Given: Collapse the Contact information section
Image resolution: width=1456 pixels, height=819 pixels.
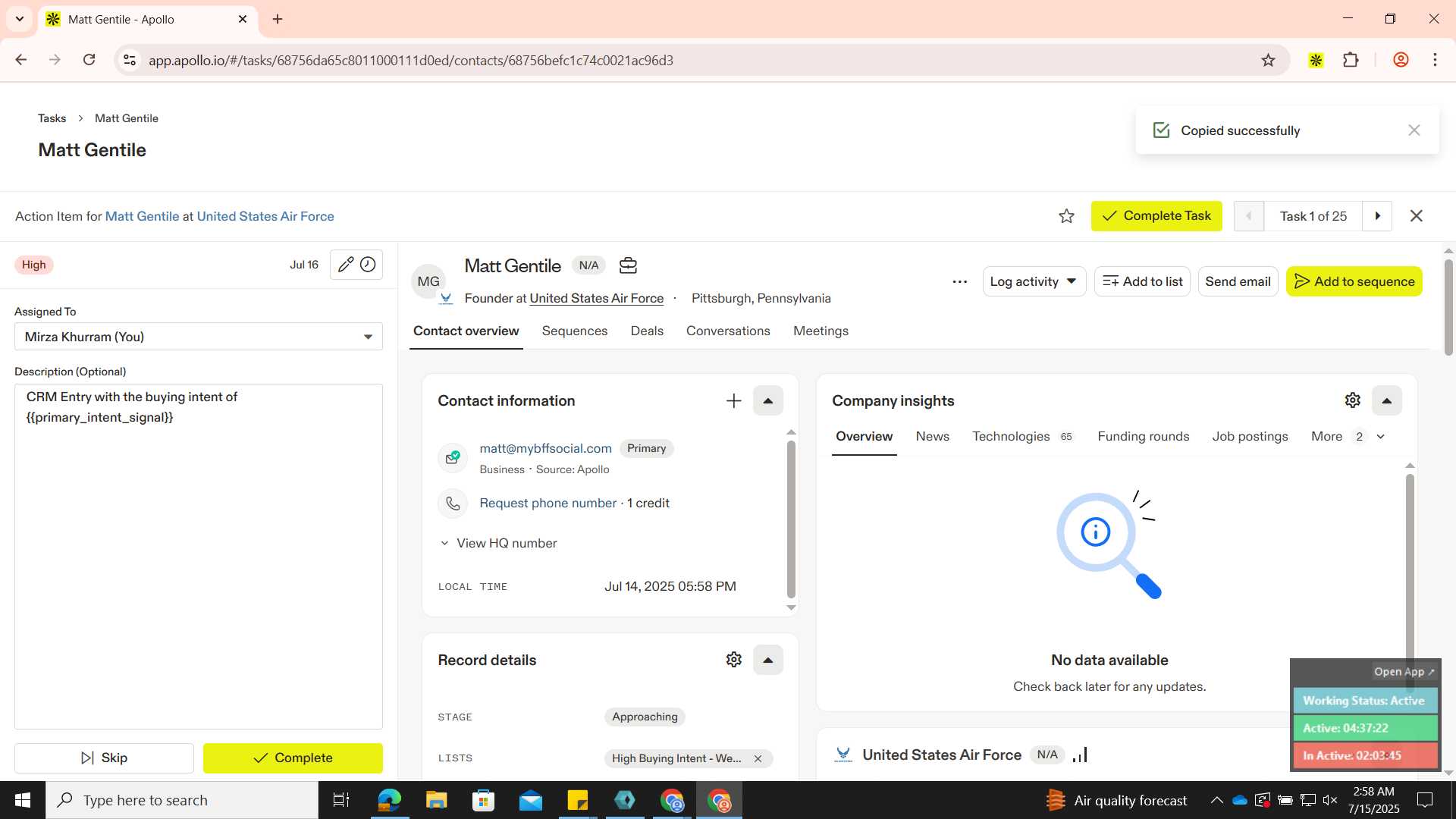Looking at the screenshot, I should [767, 401].
